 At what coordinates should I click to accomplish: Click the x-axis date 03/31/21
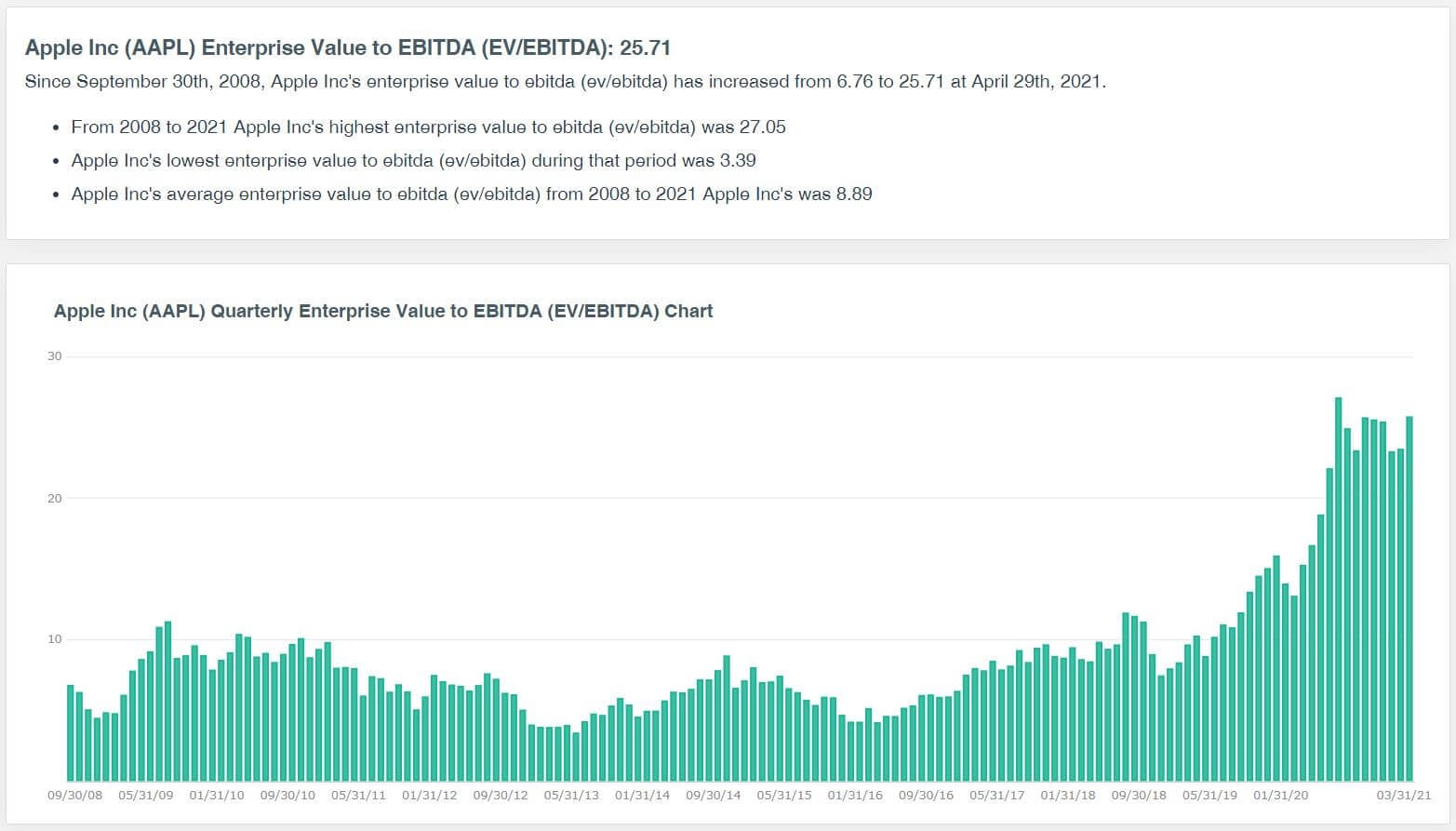pos(1404,796)
